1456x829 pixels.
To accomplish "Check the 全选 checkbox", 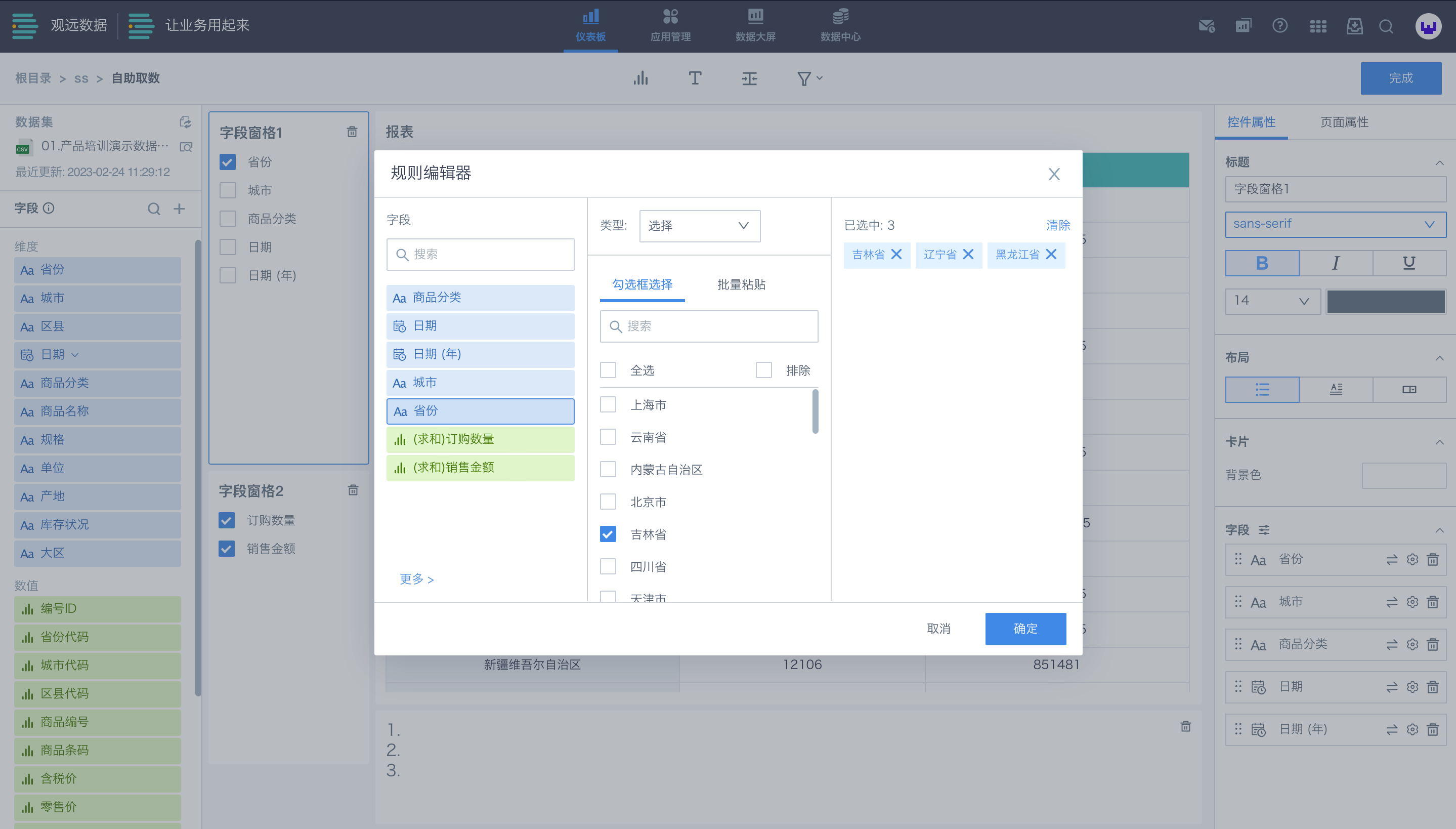I will coord(608,370).
